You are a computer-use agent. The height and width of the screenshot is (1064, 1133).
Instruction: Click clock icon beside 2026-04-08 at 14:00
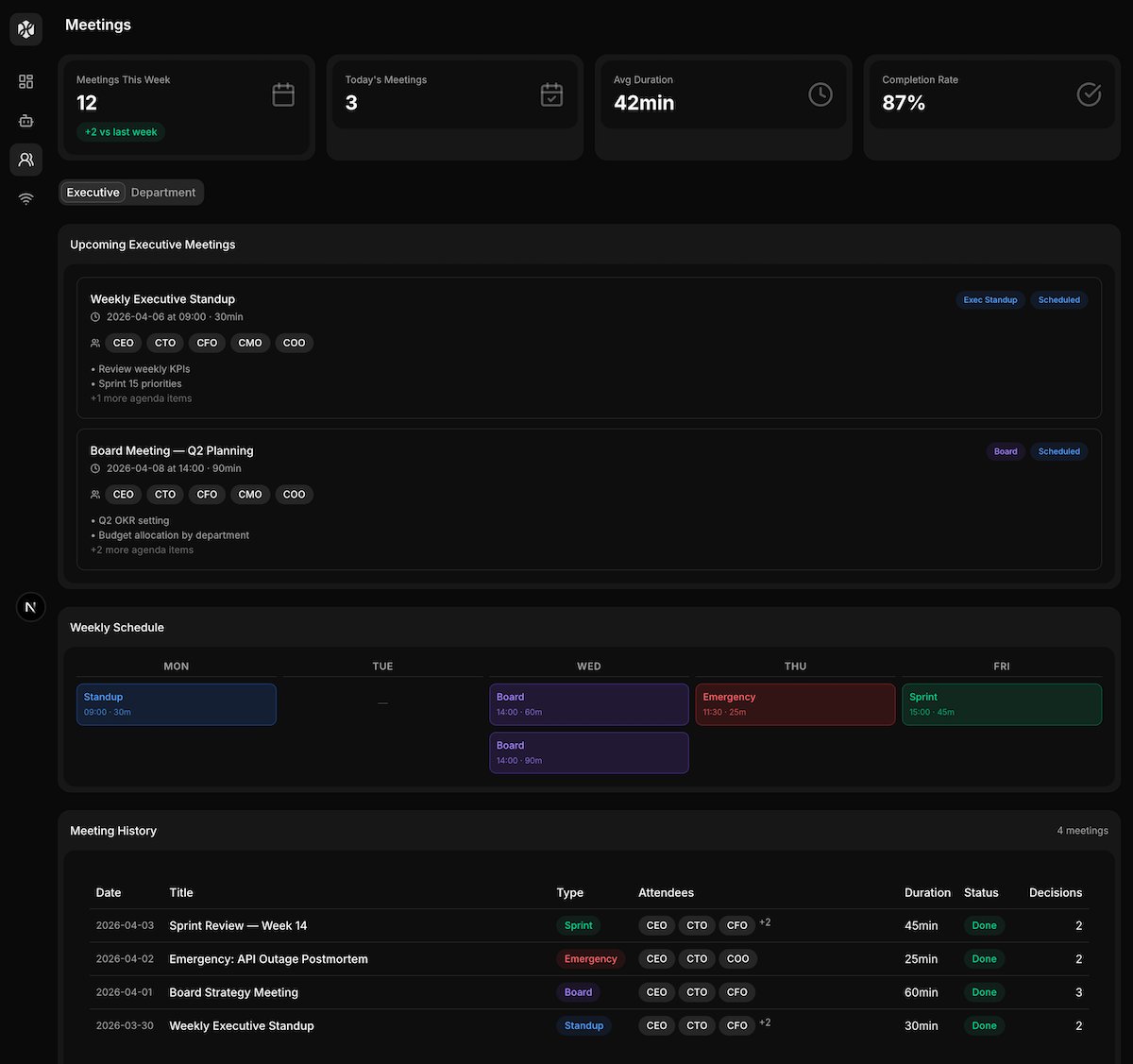(95, 468)
